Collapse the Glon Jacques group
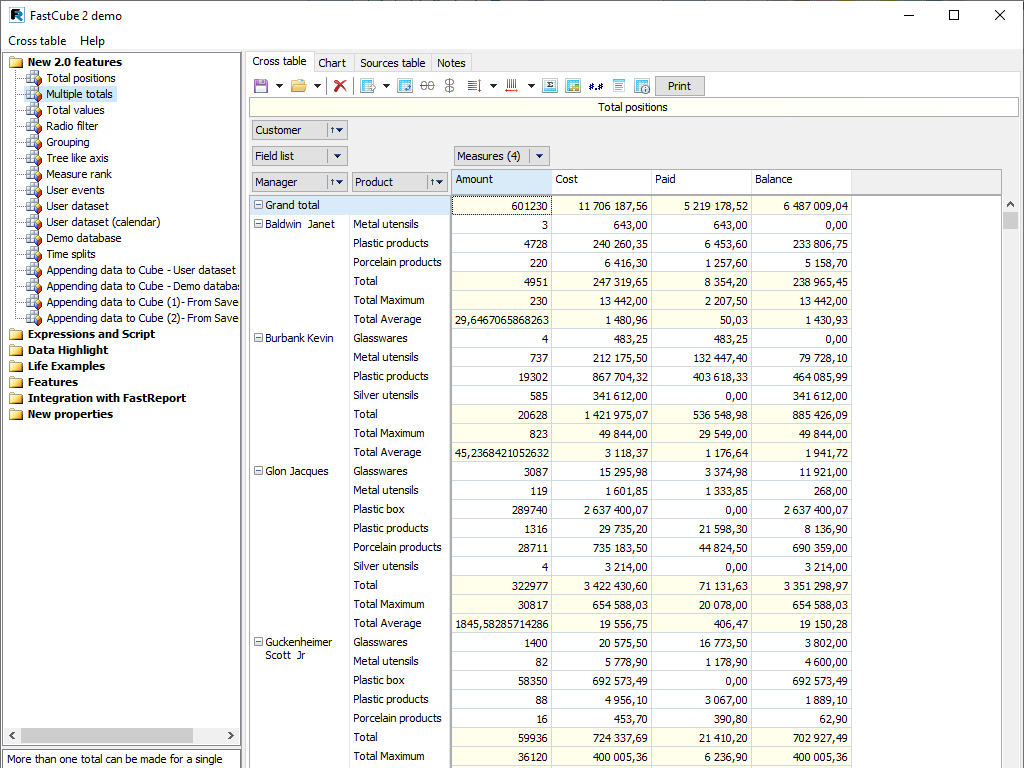 (257, 471)
